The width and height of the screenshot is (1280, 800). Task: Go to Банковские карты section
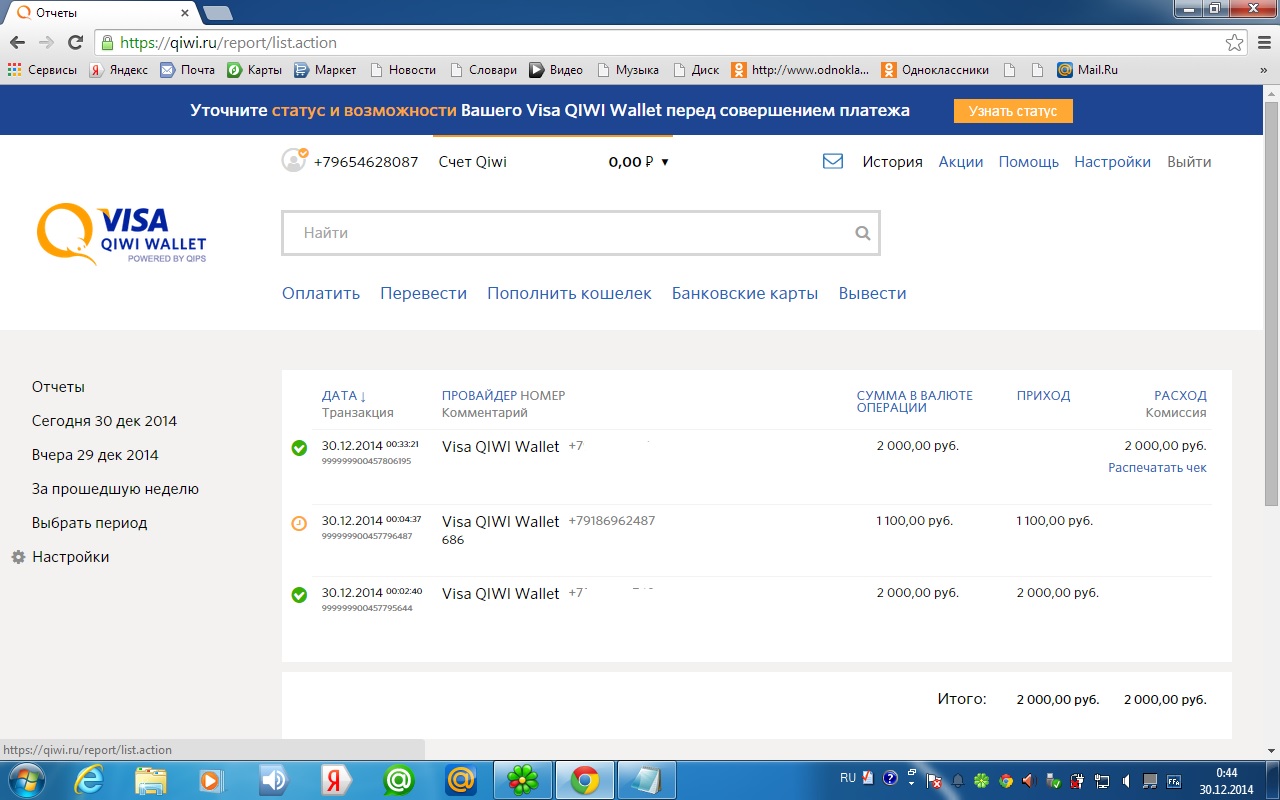[x=745, y=293]
